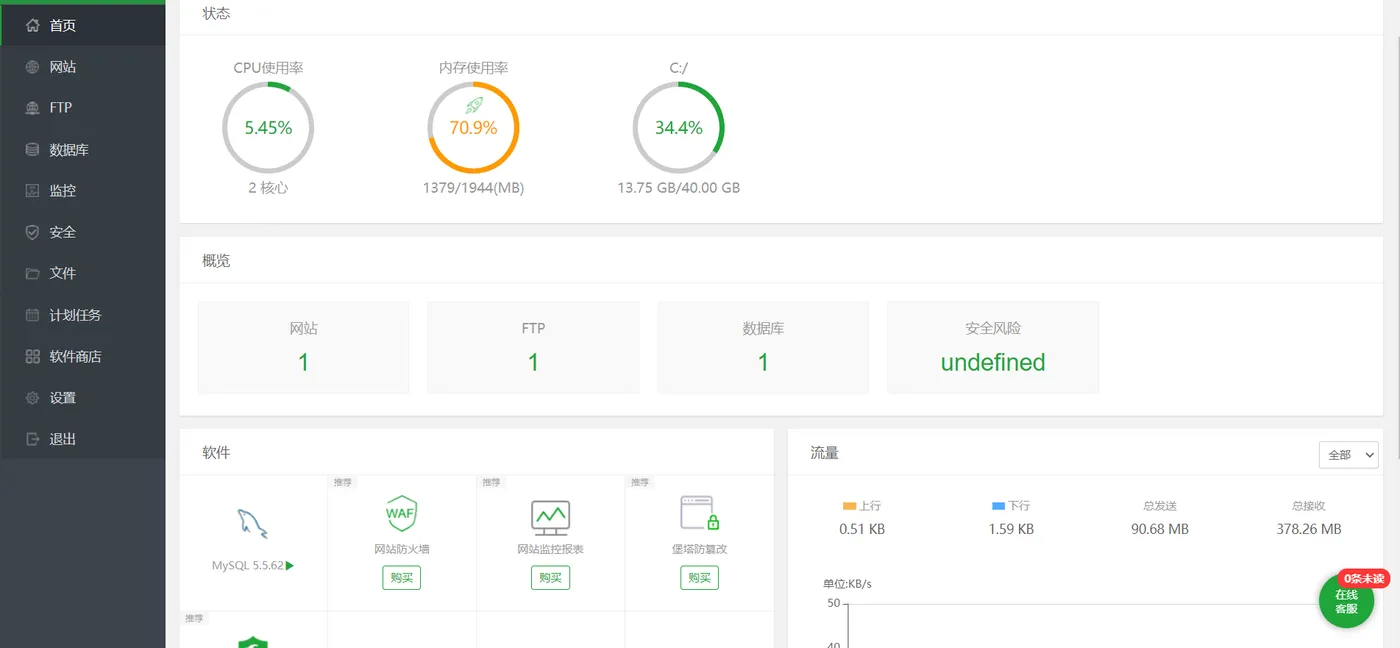The width and height of the screenshot is (1400, 648).
Task: Click 购买 under 网站防火墙
Action: (401, 578)
